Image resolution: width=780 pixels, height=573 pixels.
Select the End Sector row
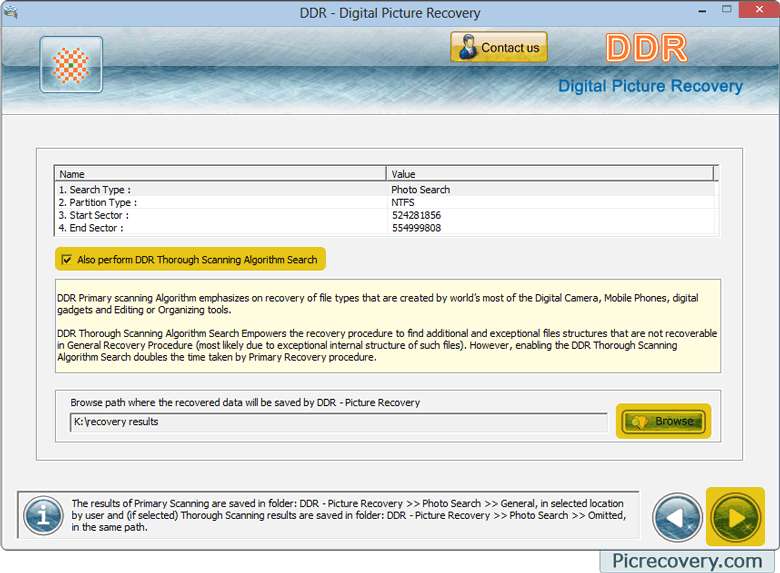point(385,228)
